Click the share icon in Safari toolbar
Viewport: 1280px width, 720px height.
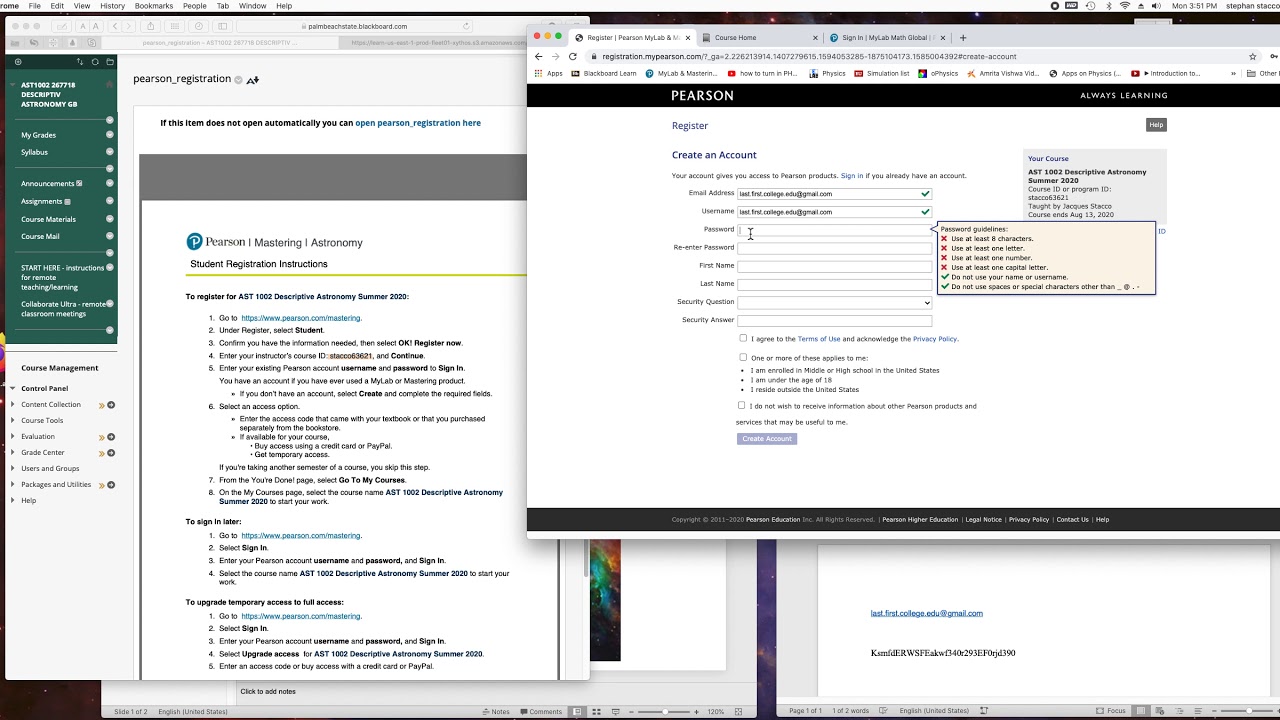click(x=150, y=26)
